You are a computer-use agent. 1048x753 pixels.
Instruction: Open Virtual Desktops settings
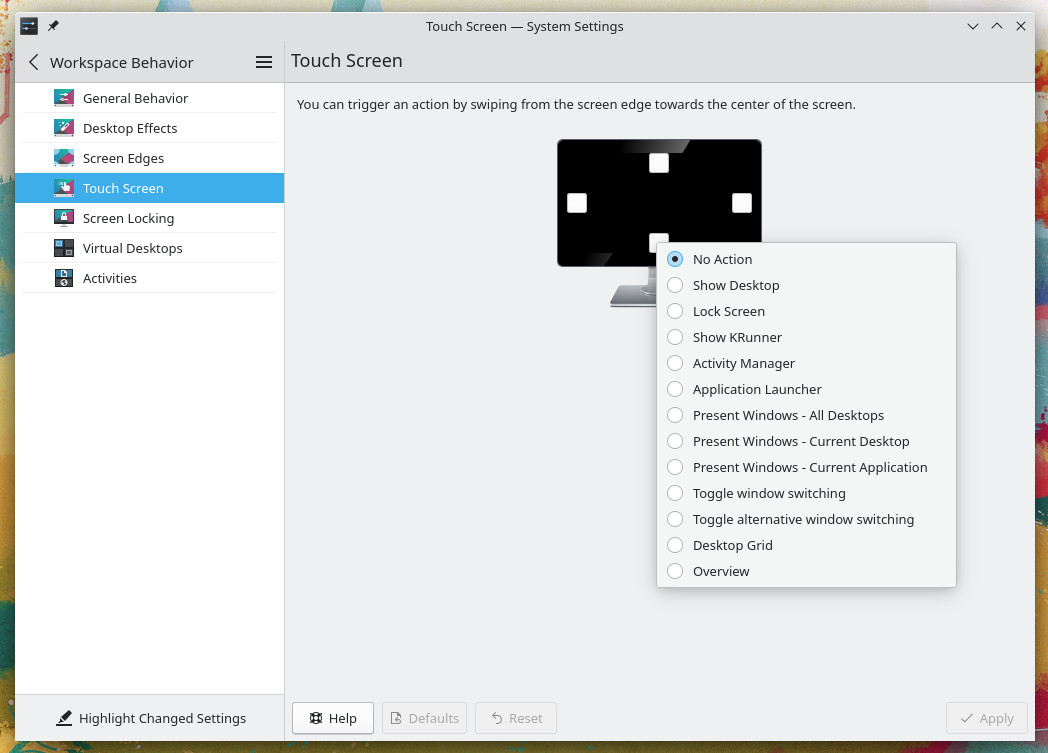[150, 249]
